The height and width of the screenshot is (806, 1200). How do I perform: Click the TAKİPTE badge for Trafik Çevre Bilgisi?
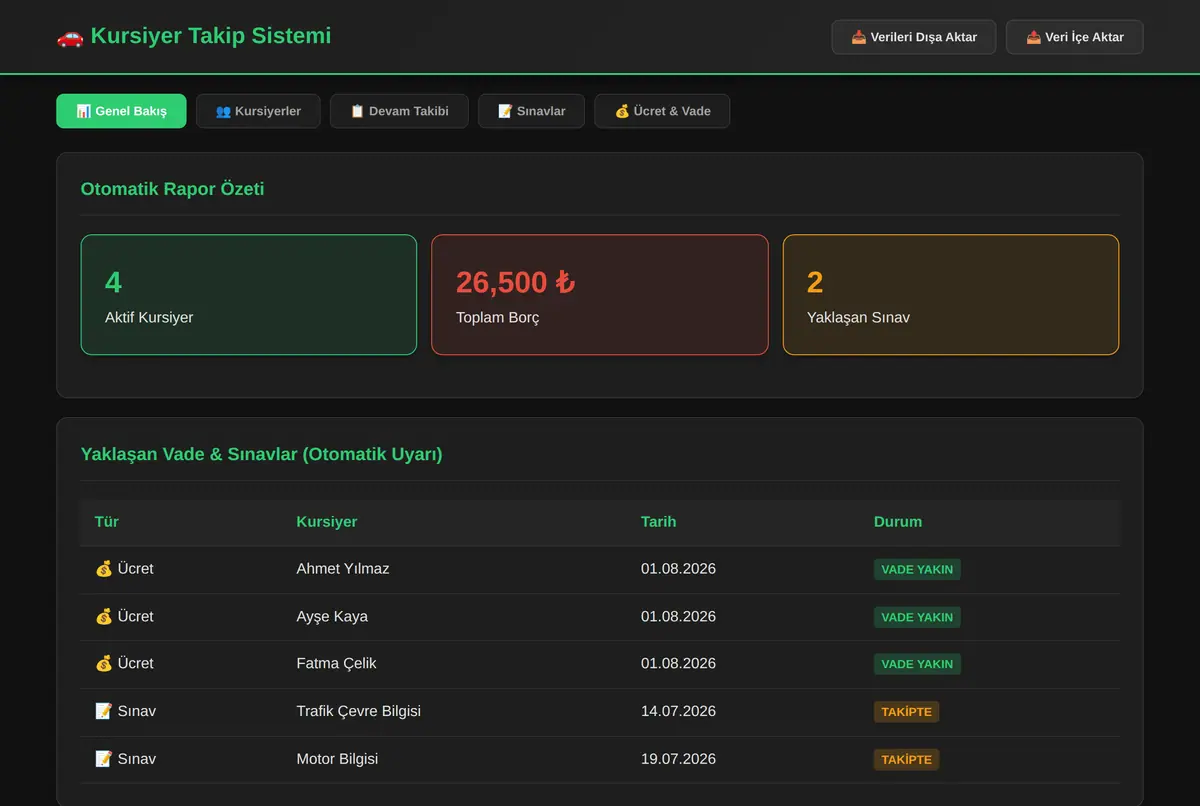(906, 712)
